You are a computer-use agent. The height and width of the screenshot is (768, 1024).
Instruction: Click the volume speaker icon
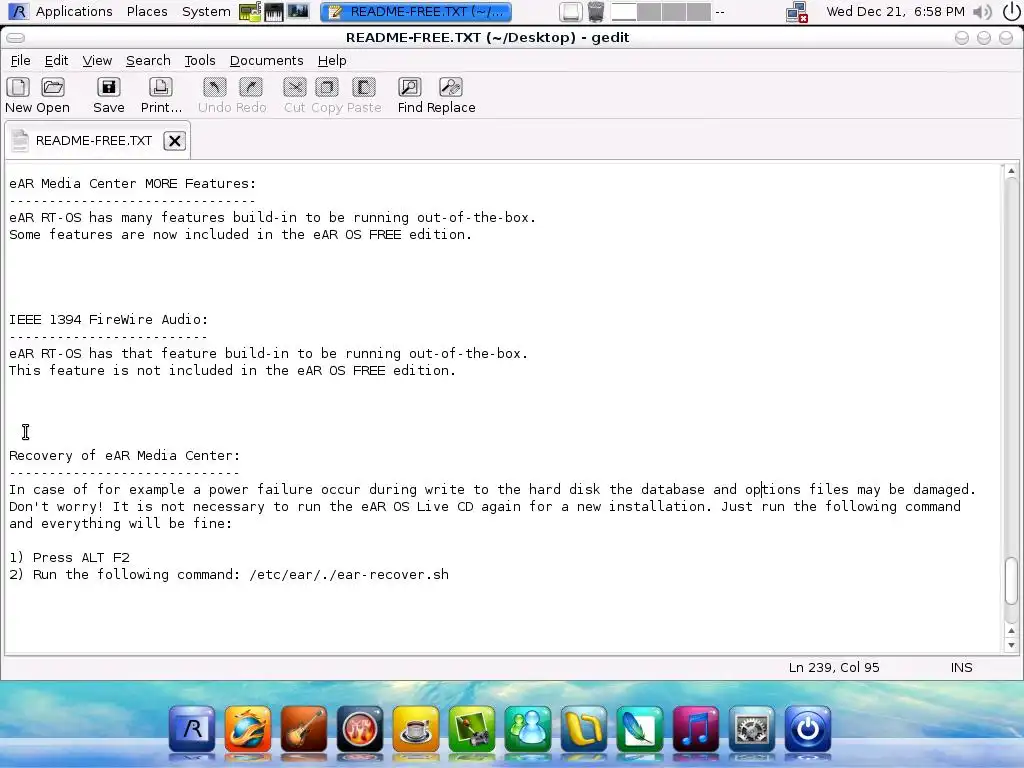coord(981,12)
